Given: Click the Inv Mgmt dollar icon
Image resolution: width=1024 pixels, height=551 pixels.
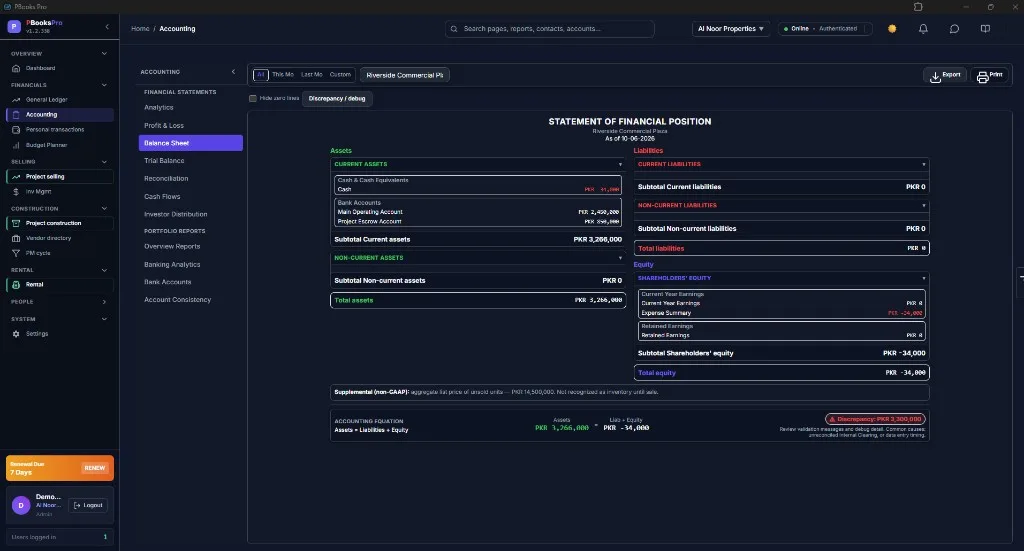Looking at the screenshot, I should click(x=16, y=192).
